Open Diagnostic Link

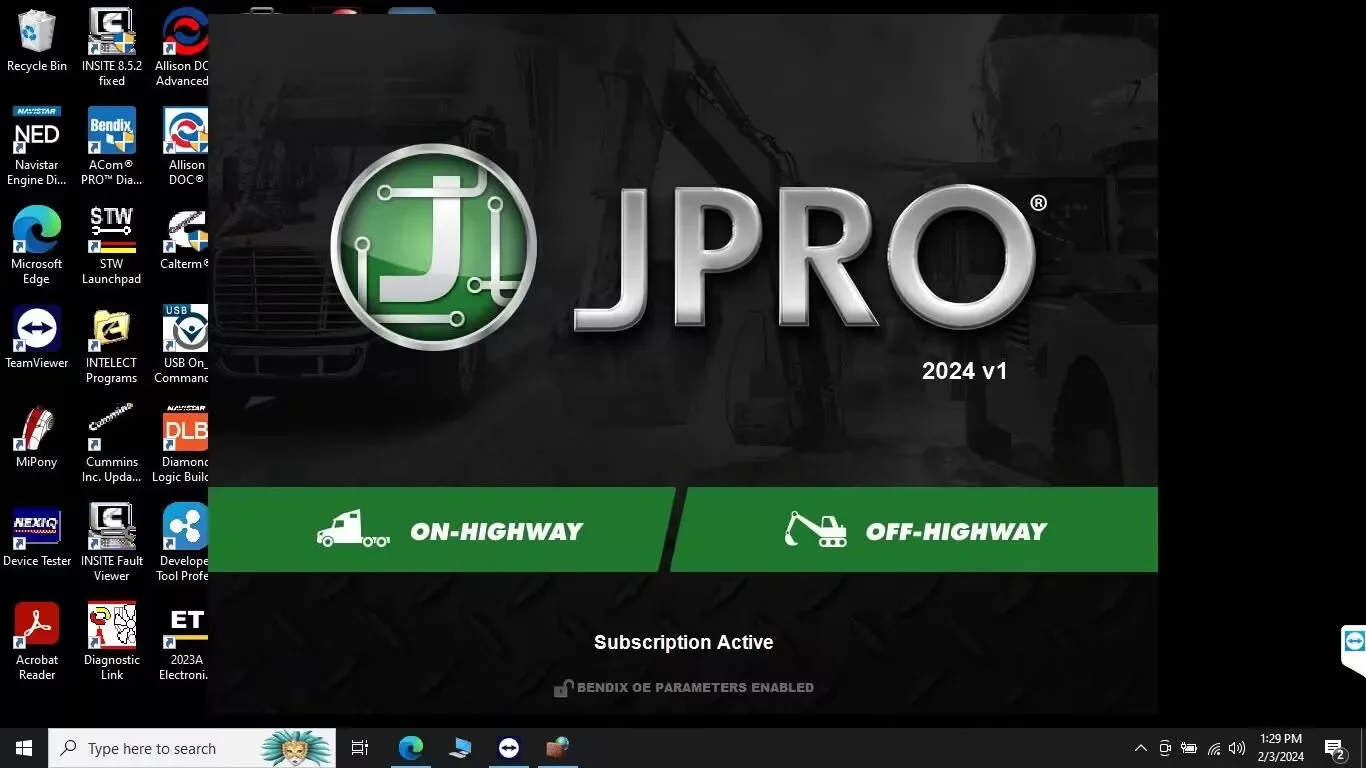click(111, 627)
